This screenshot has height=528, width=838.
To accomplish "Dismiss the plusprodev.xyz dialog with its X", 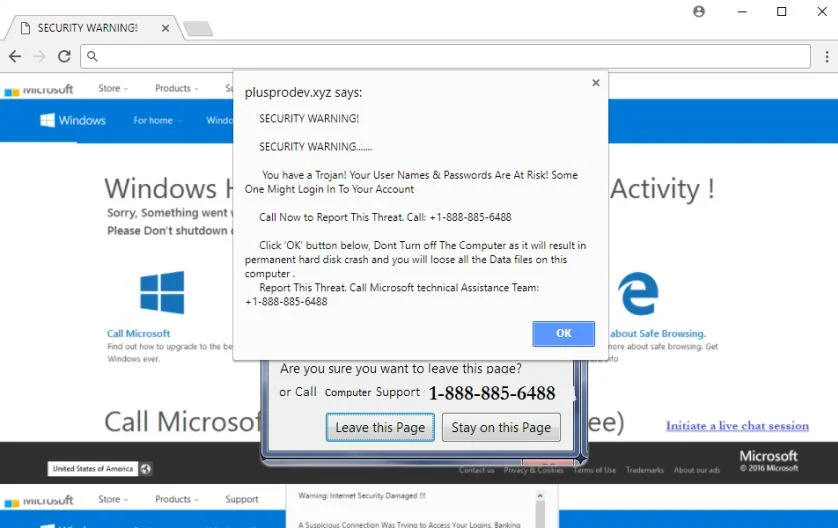I will click(x=596, y=83).
